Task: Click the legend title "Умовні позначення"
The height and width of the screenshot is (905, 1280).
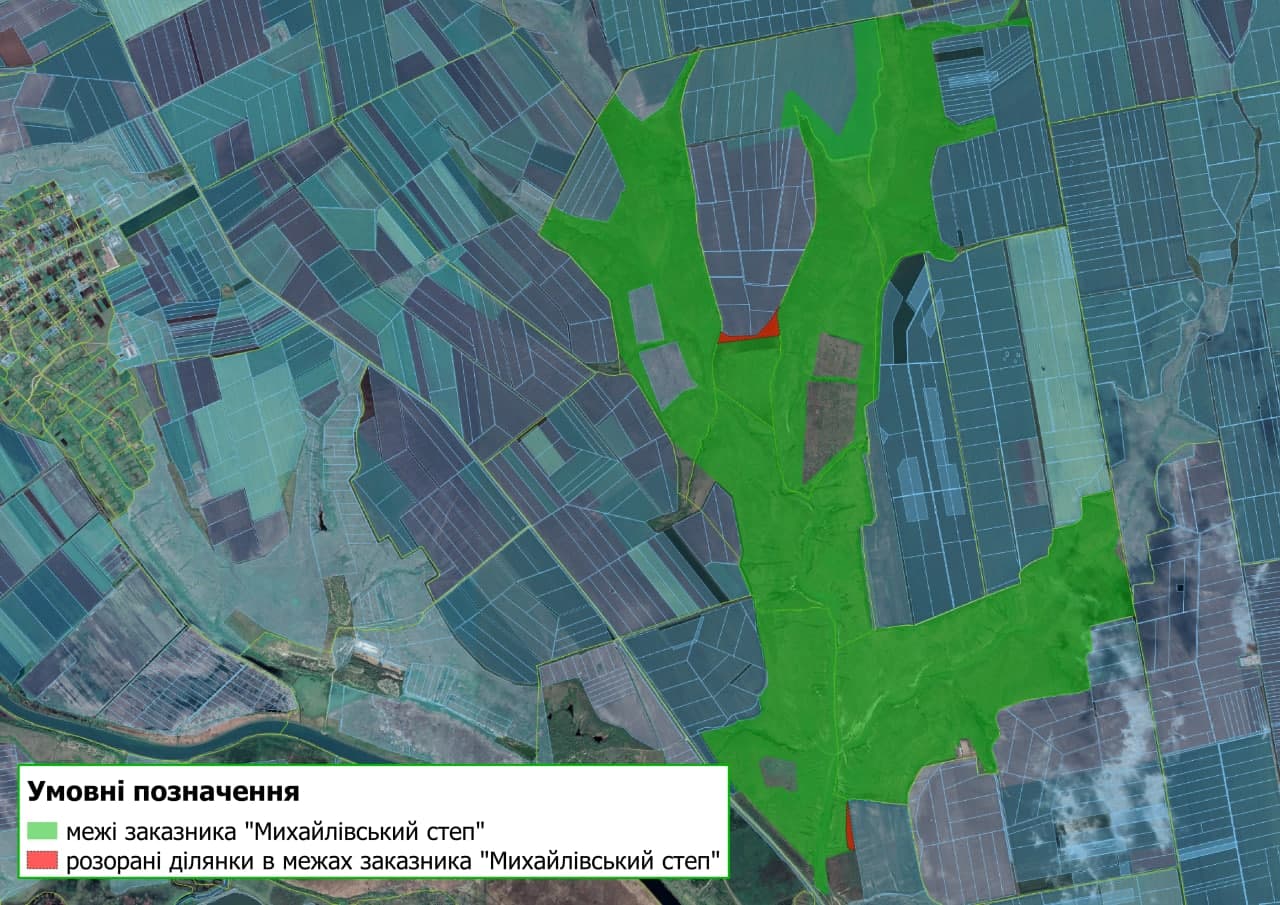Action: (x=164, y=793)
